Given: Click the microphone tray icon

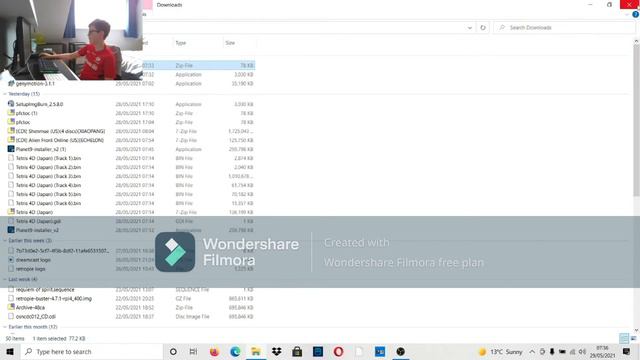Looking at the screenshot, I should pos(552,351).
